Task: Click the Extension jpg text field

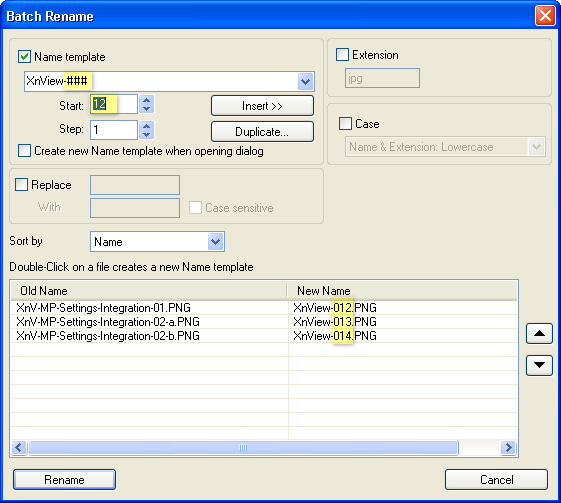Action: point(382,78)
